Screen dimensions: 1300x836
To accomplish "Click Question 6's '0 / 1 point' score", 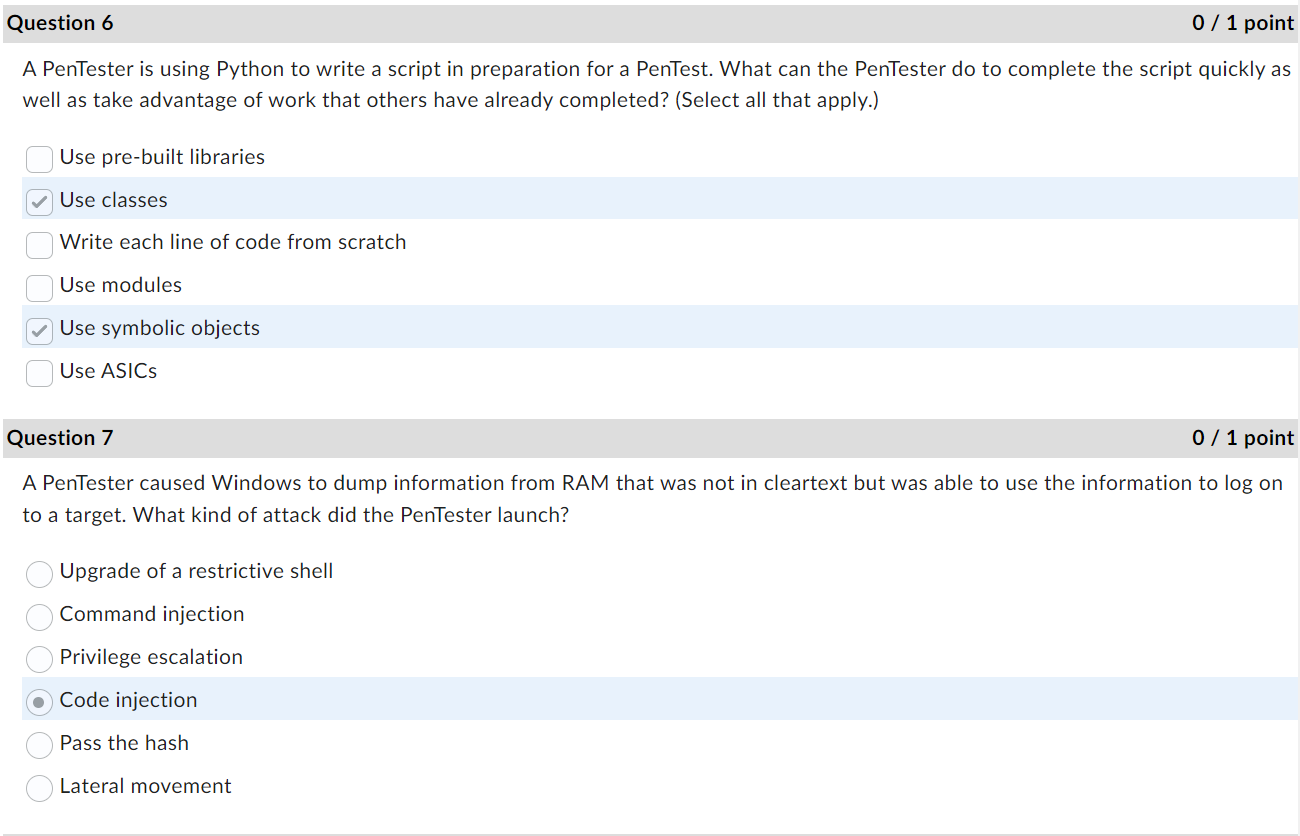I will coord(1243,23).
